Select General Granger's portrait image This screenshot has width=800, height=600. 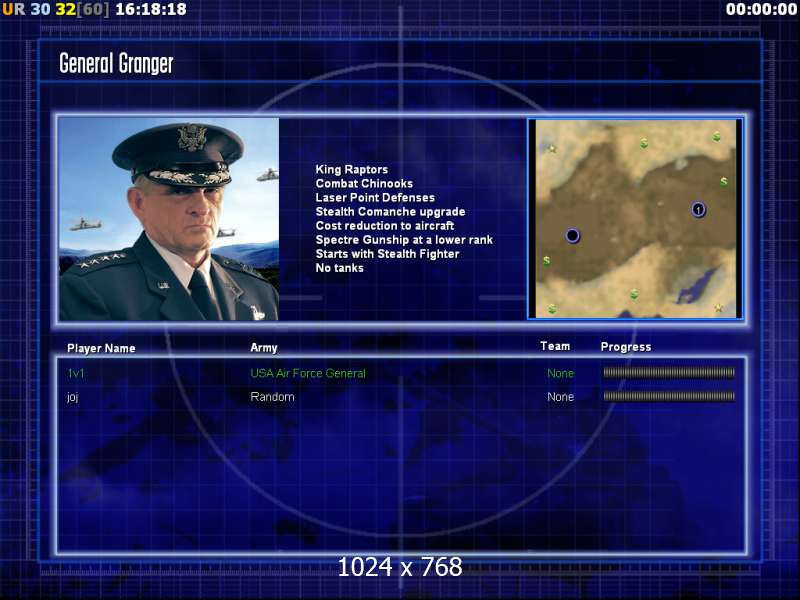coord(169,219)
